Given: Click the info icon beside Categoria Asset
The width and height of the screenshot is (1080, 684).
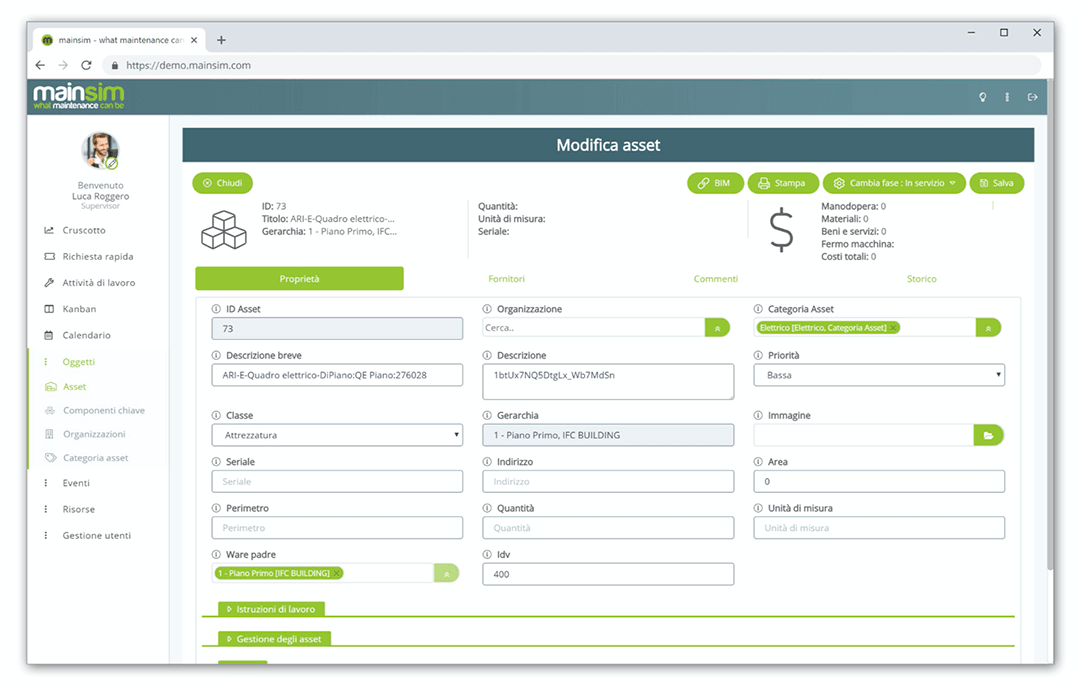Looking at the screenshot, I should pos(758,309).
